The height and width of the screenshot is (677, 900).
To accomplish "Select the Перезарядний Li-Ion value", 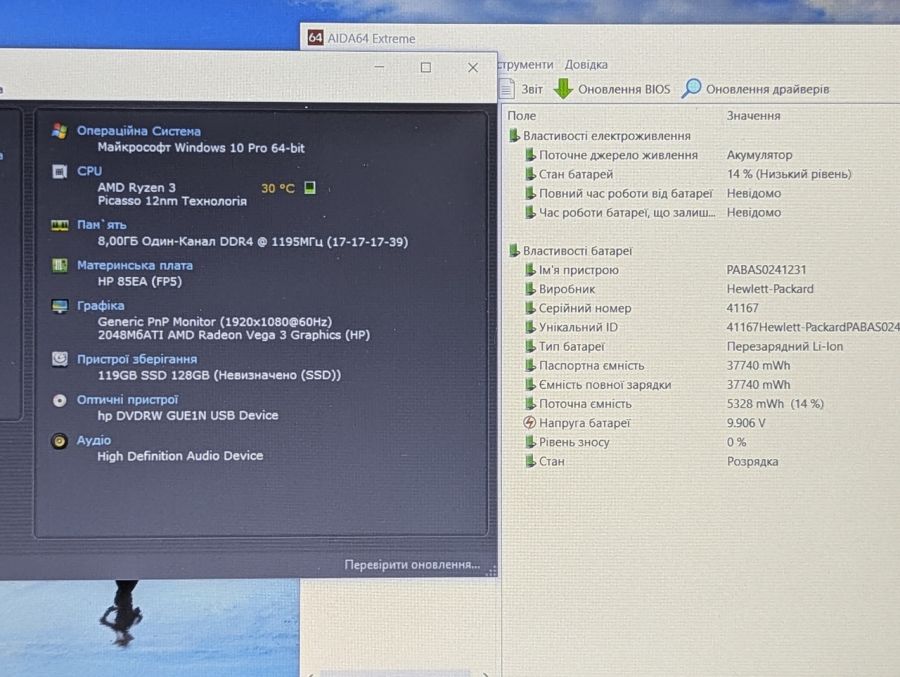I will point(785,346).
